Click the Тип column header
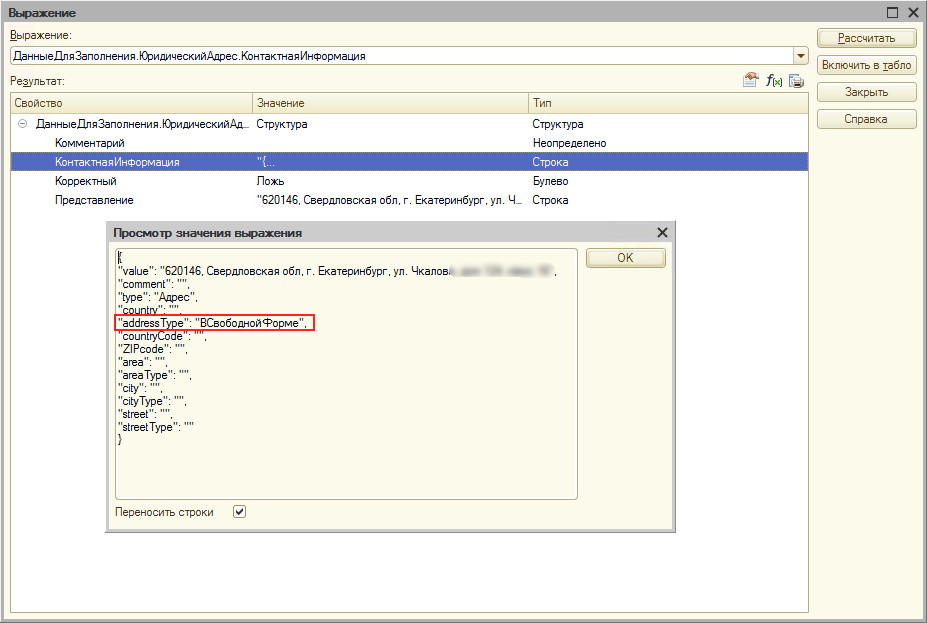The image size is (927, 623). [x=668, y=103]
